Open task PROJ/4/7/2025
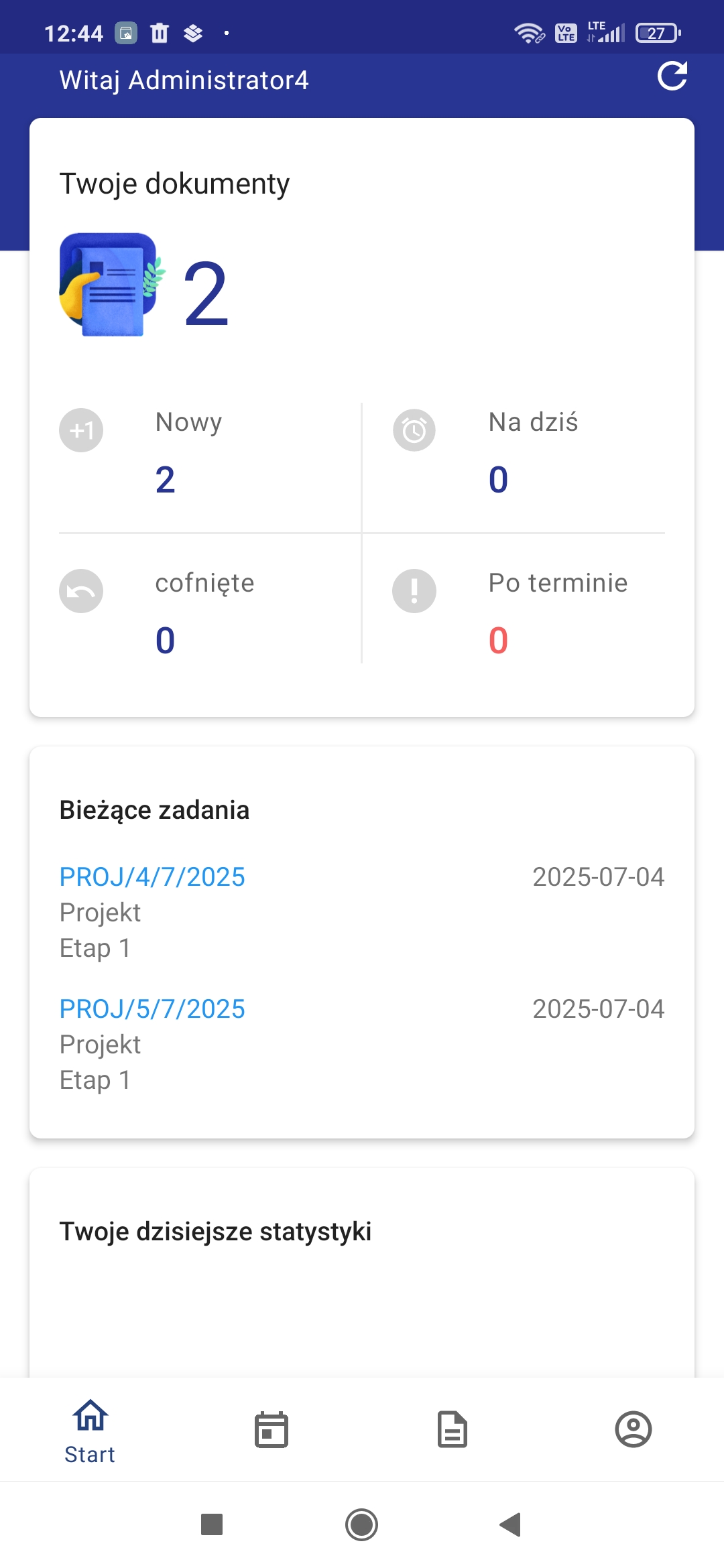The image size is (724, 1568). coord(152,877)
